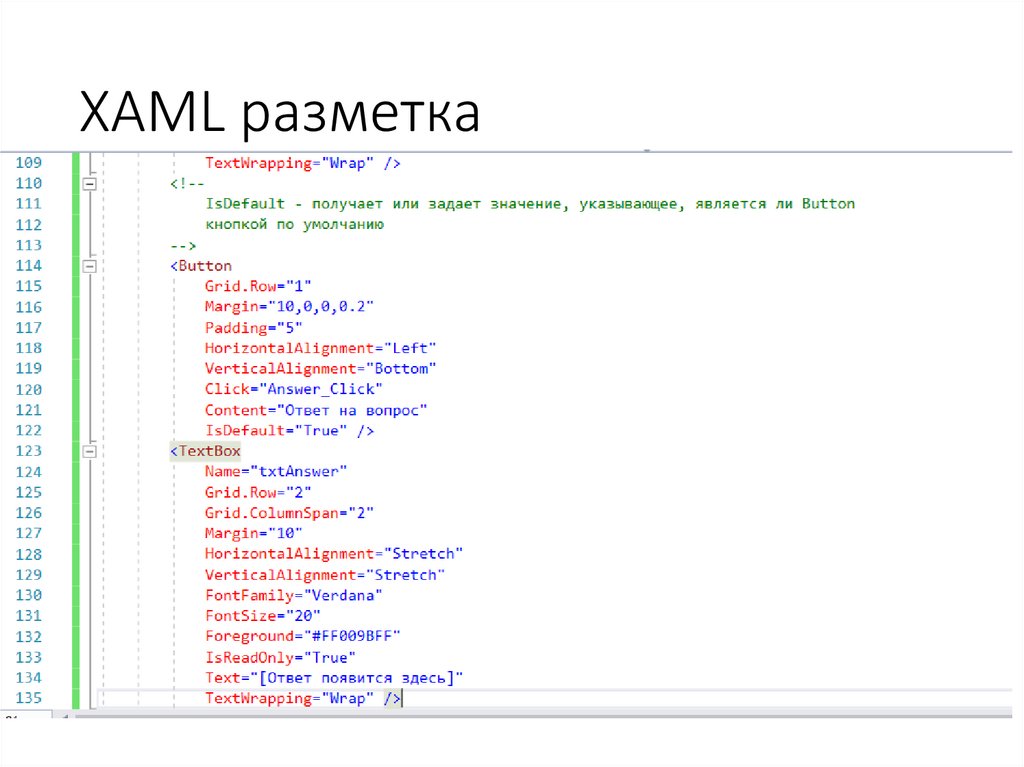1024x767 pixels.
Task: Select the <Button> opening tag
Action: pos(200,265)
